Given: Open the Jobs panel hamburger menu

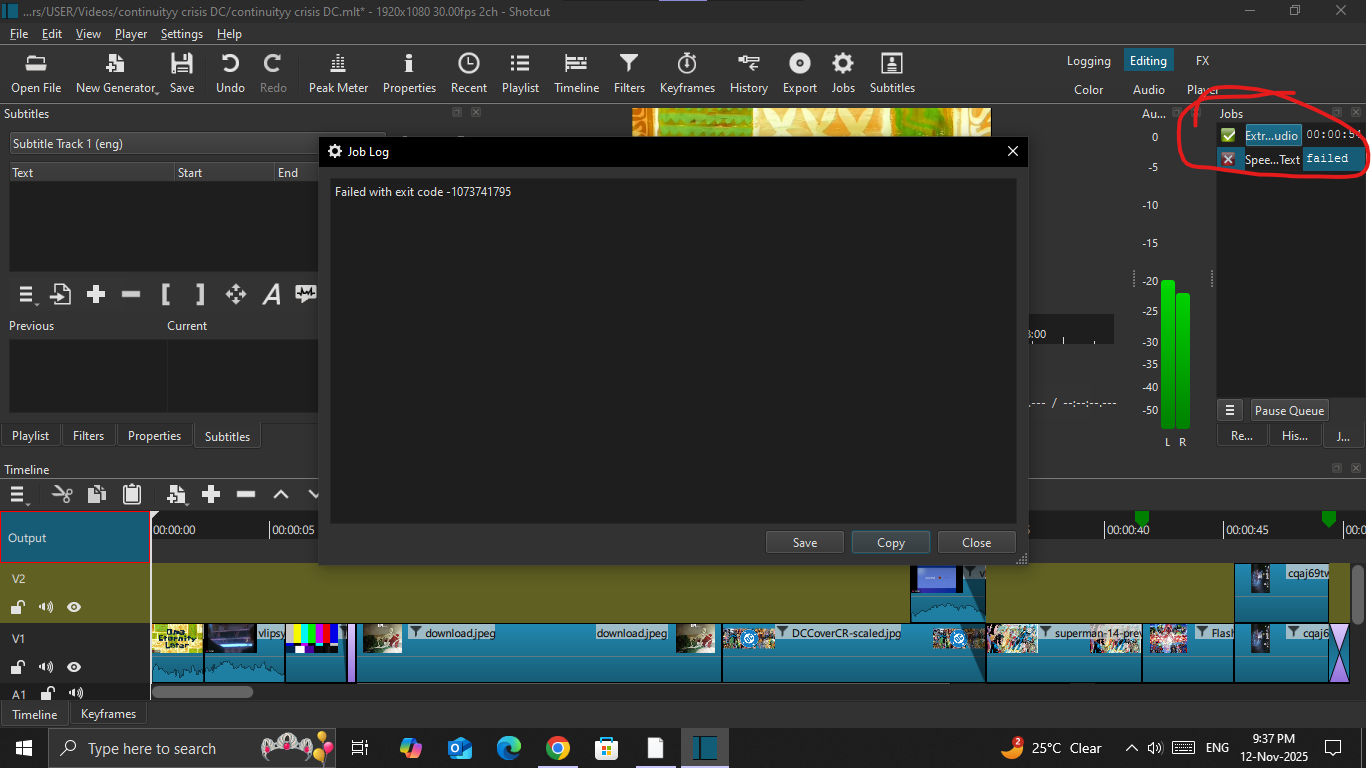Looking at the screenshot, I should tap(1231, 411).
